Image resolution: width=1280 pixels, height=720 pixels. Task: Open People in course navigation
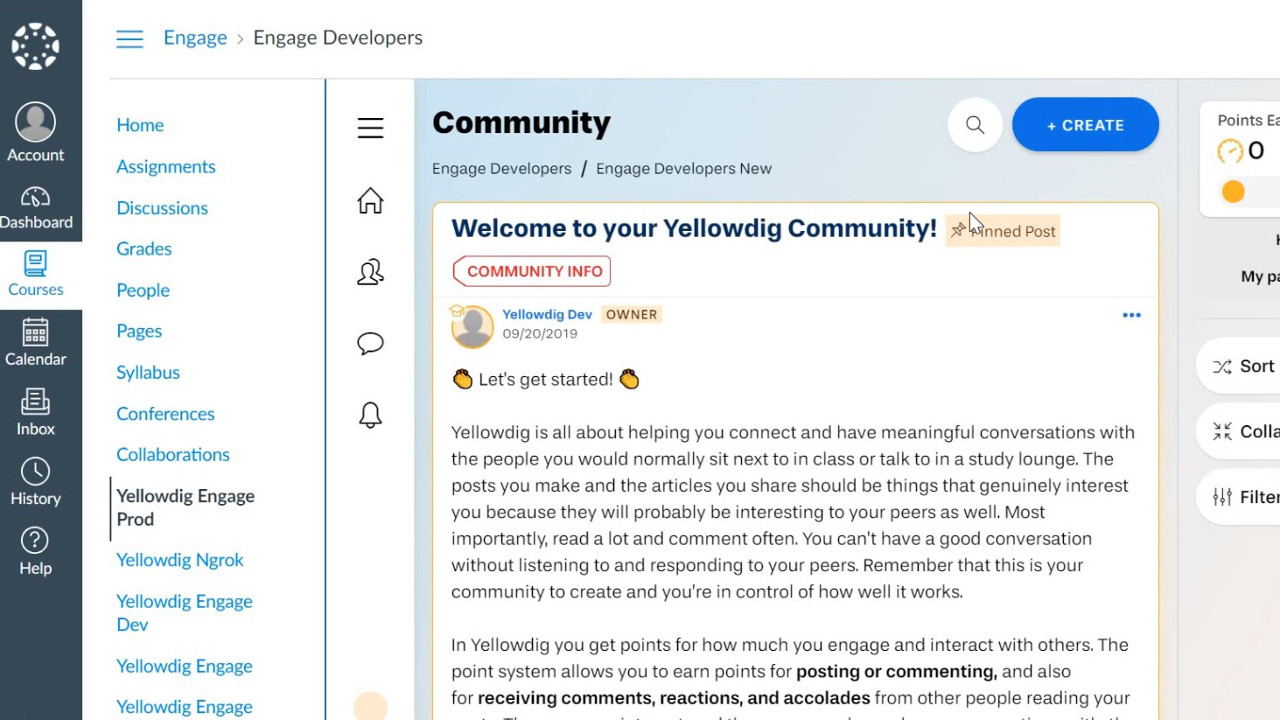coord(143,290)
